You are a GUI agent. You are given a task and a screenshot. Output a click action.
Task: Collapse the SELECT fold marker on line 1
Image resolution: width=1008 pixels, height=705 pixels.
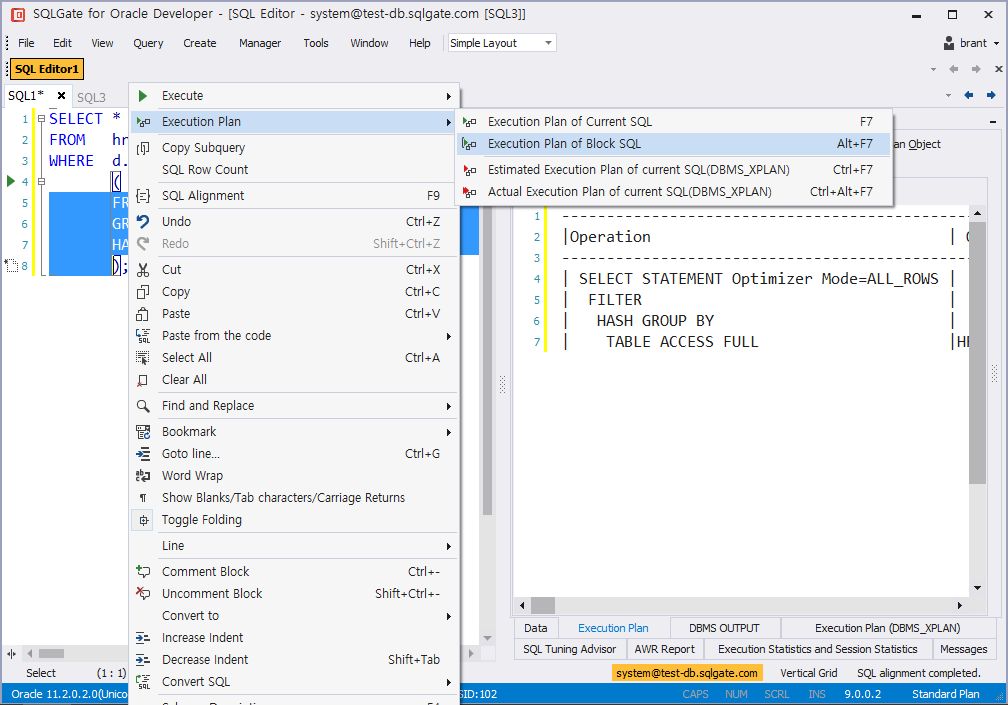click(x=41, y=119)
